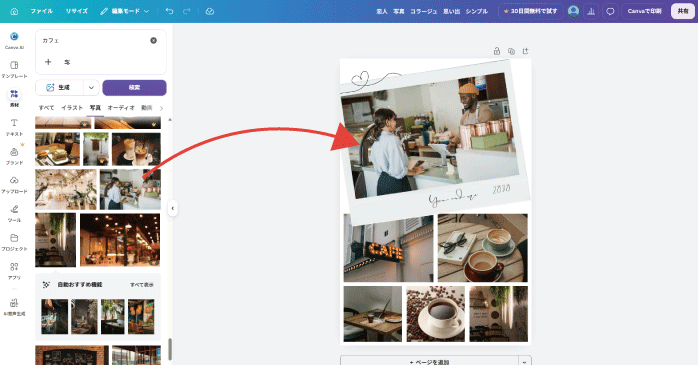Click the Canvaで印刷 button
This screenshot has width=698, height=365.
point(644,11)
